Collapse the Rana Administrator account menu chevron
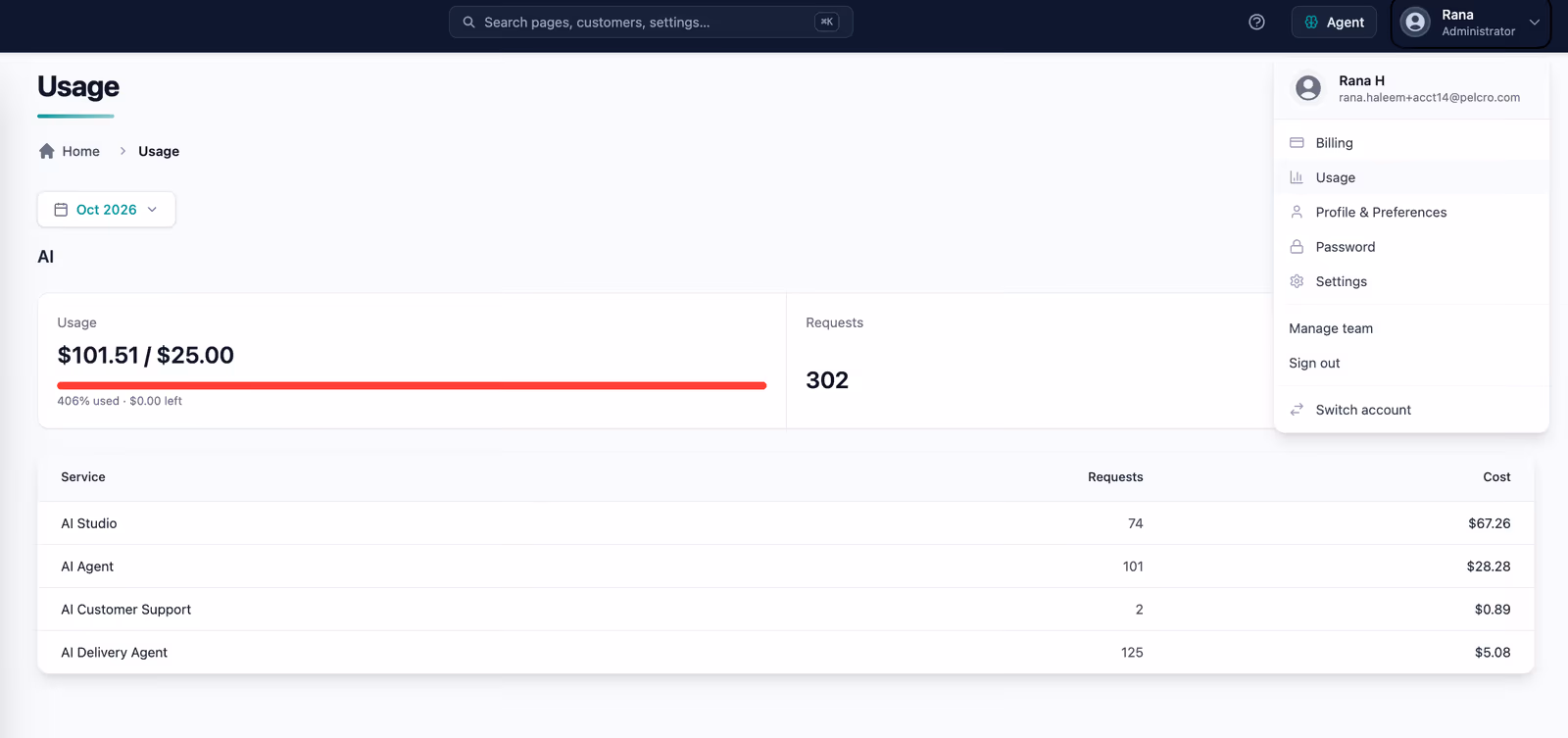1568x738 pixels. [1535, 22]
